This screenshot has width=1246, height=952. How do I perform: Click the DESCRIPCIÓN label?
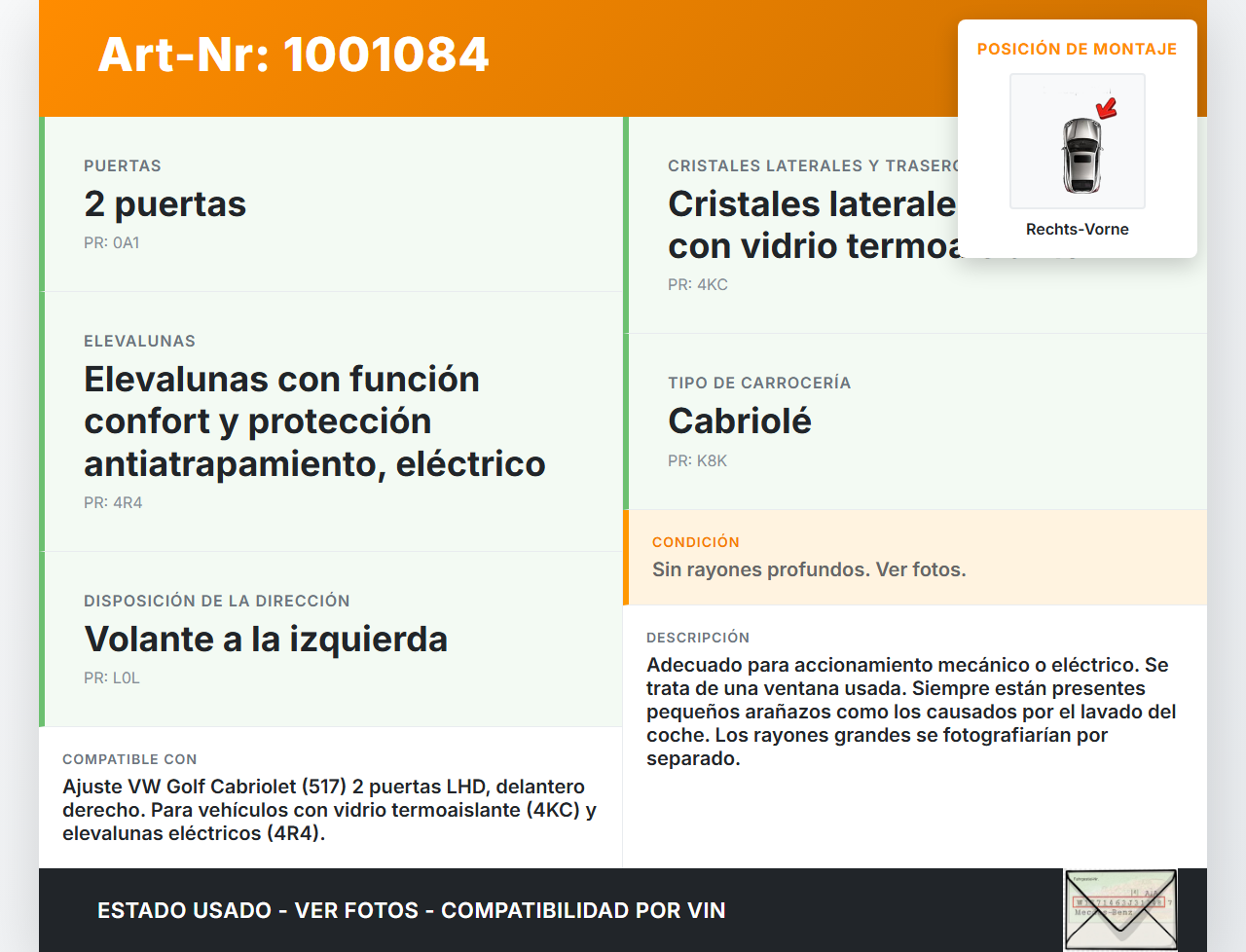pos(698,638)
